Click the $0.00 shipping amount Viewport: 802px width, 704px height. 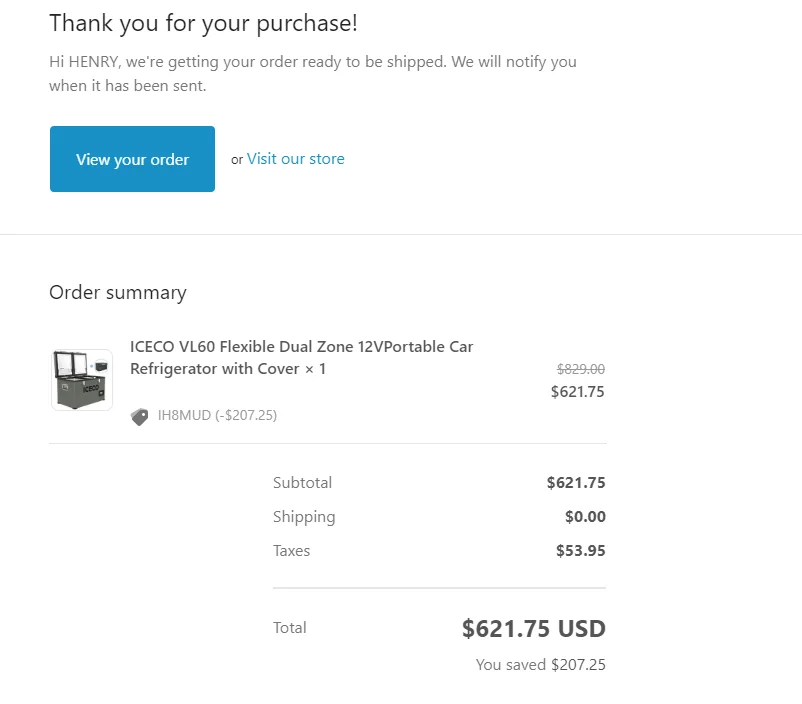[585, 517]
